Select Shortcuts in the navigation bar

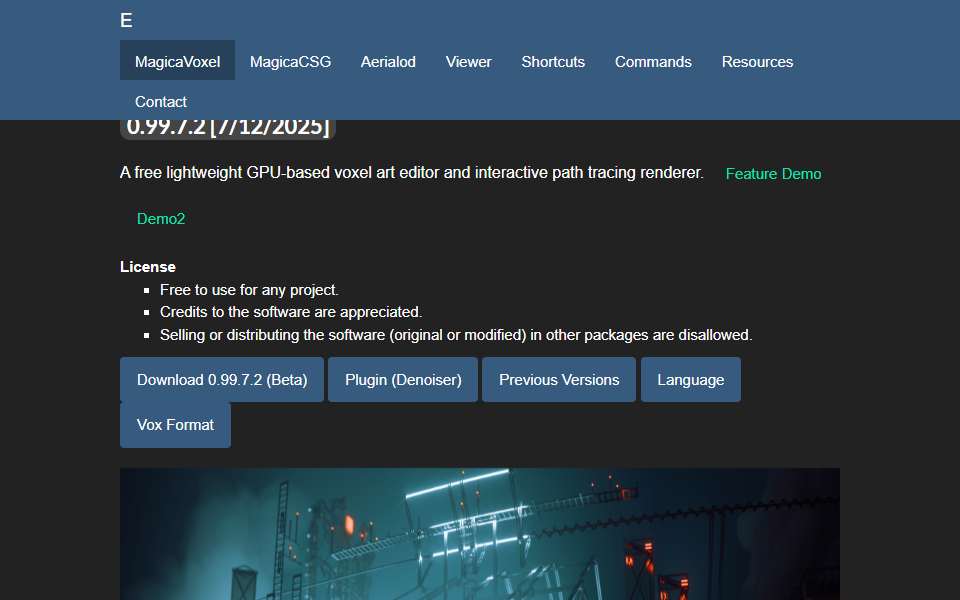pyautogui.click(x=553, y=60)
